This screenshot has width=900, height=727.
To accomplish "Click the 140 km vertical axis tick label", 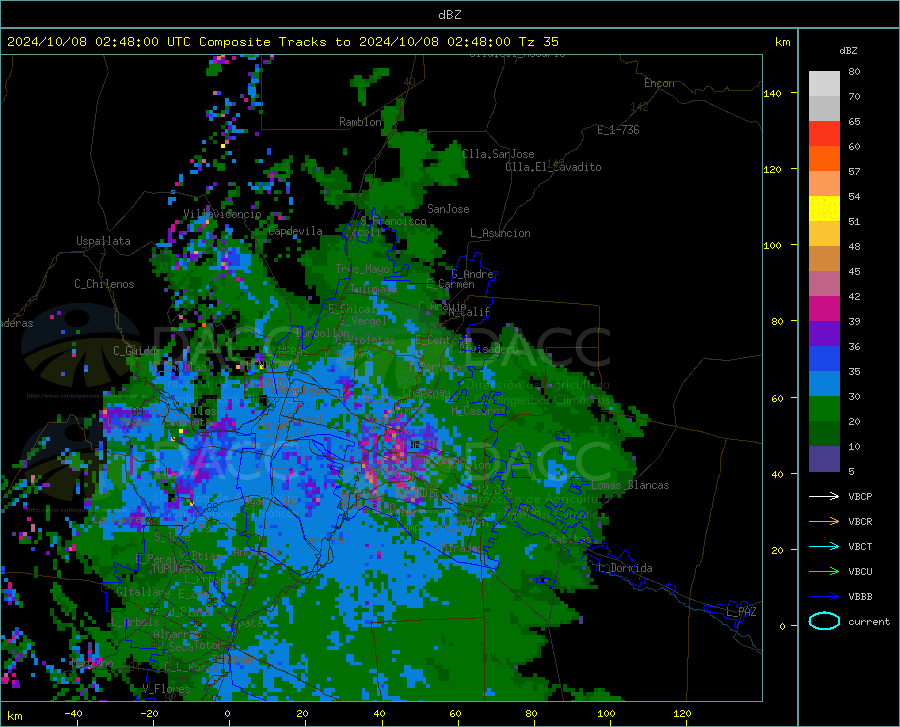I will 772,93.
